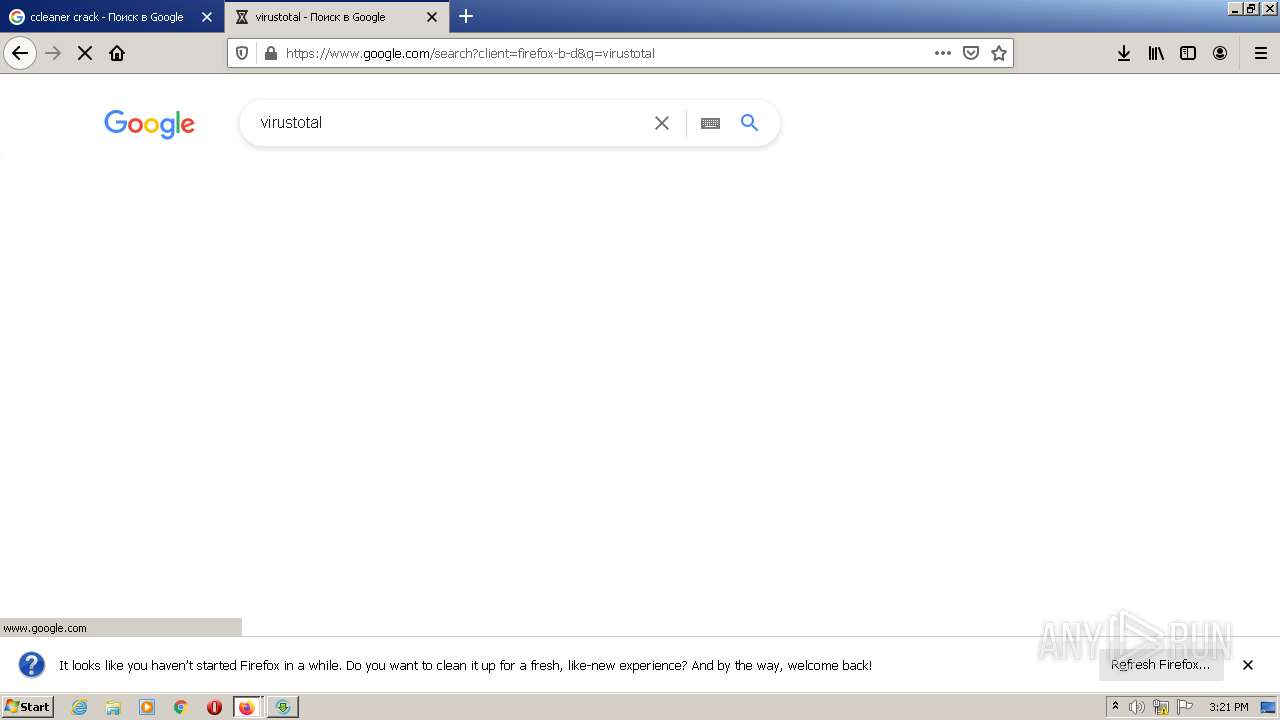Open the Firefox account menu
This screenshot has width=1280, height=720.
pos(1220,53)
